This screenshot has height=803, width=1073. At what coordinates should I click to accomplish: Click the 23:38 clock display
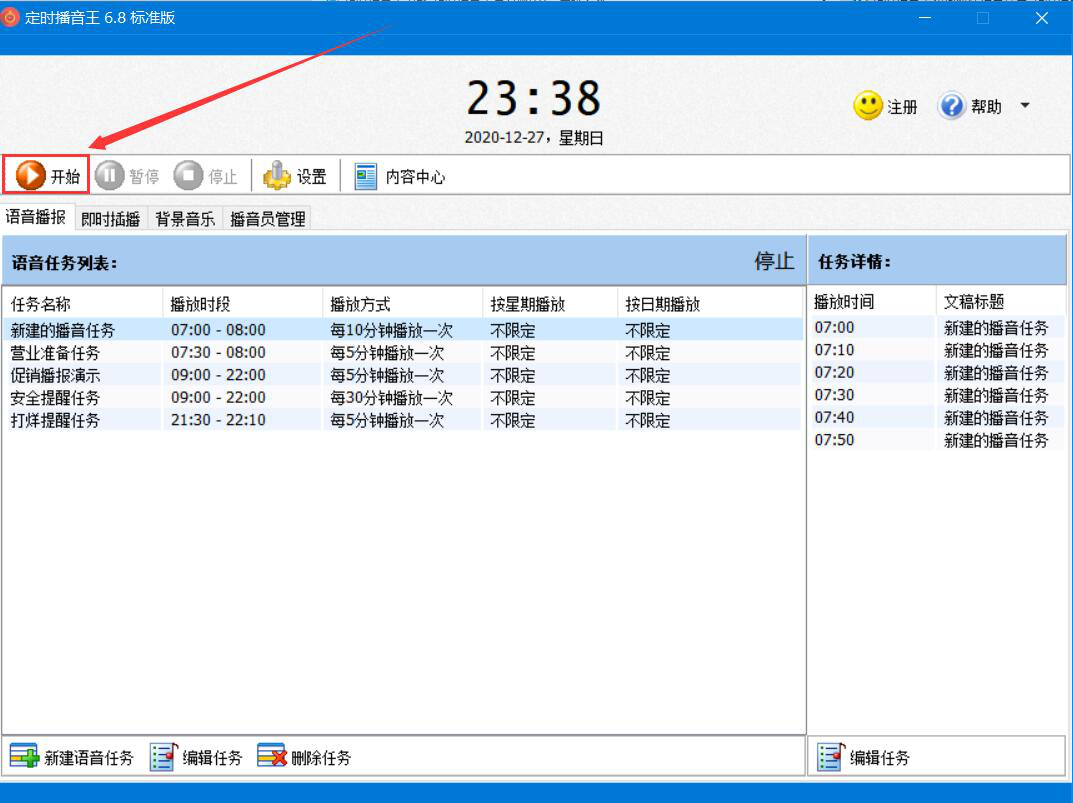(x=534, y=99)
